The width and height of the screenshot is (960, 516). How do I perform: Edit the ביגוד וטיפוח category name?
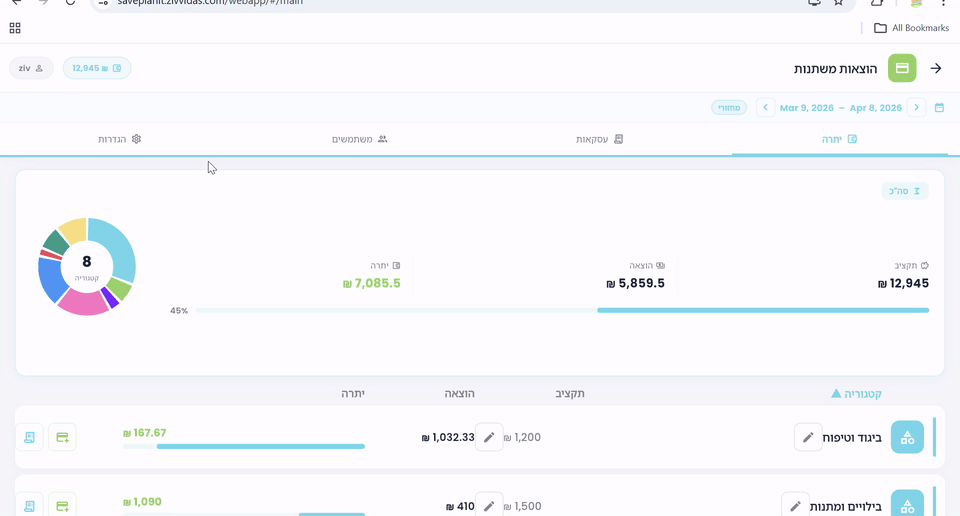coord(808,437)
